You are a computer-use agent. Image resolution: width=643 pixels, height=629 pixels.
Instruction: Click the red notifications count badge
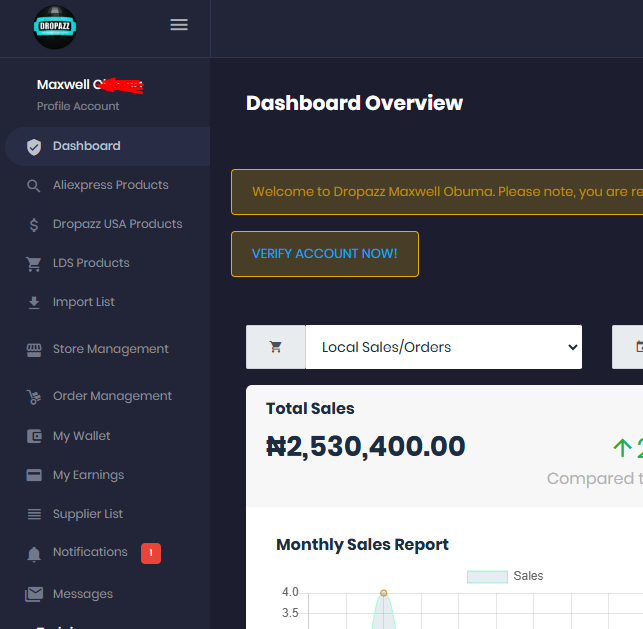[150, 553]
